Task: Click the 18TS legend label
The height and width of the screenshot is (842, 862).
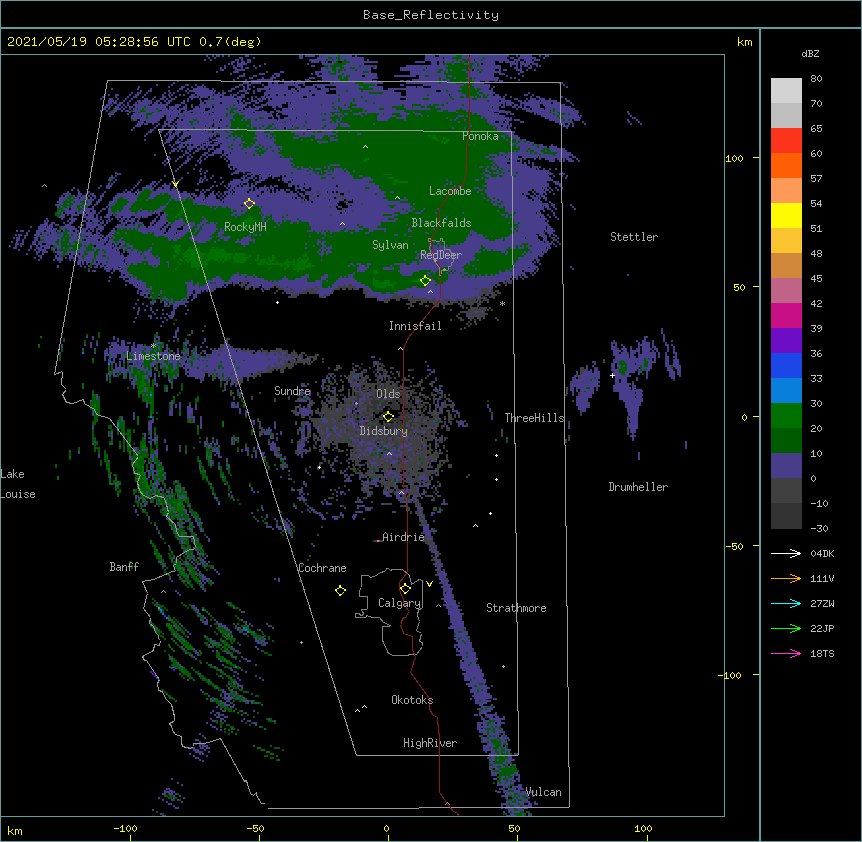Action: 822,653
